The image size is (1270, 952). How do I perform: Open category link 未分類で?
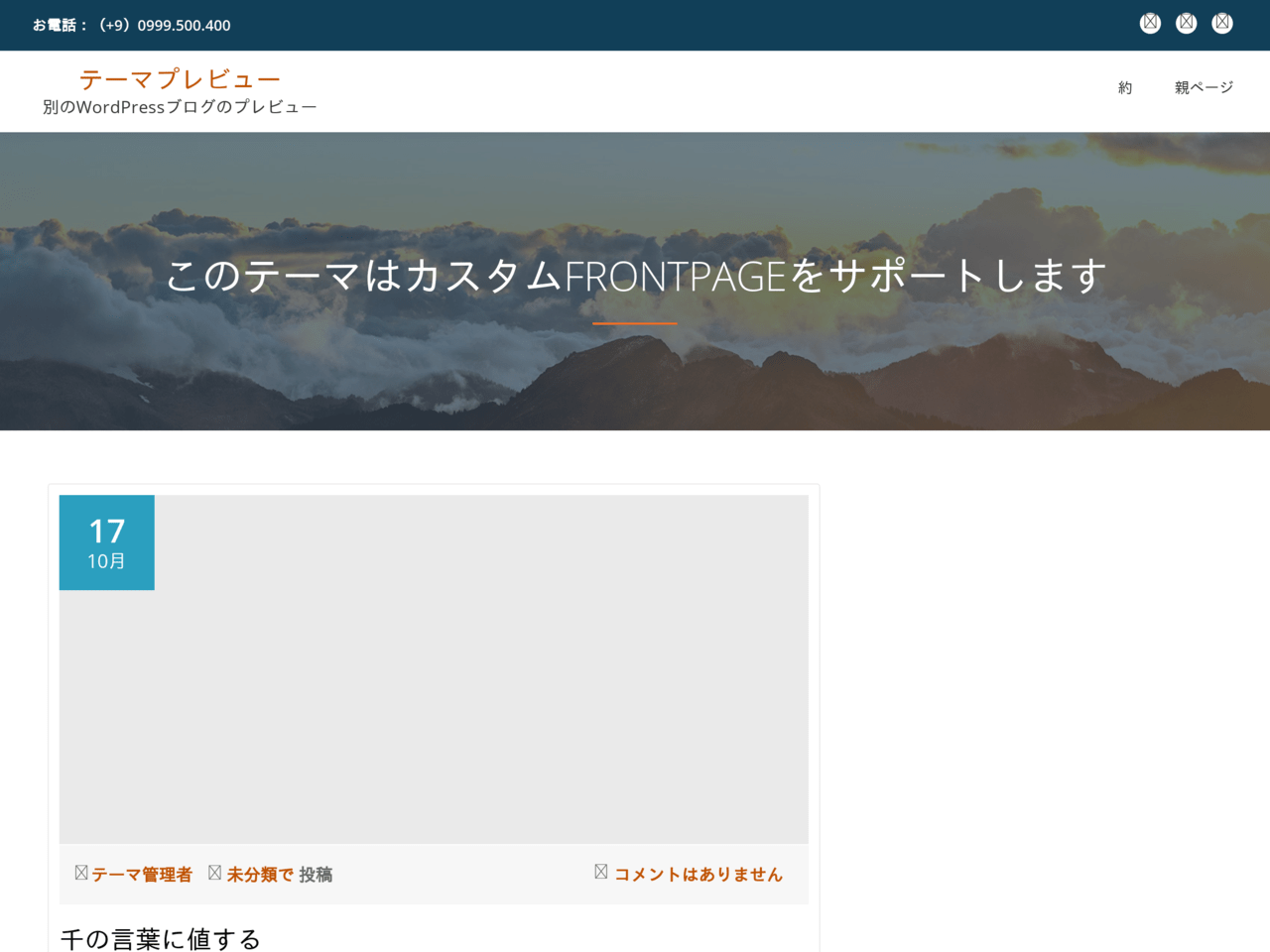(x=260, y=875)
